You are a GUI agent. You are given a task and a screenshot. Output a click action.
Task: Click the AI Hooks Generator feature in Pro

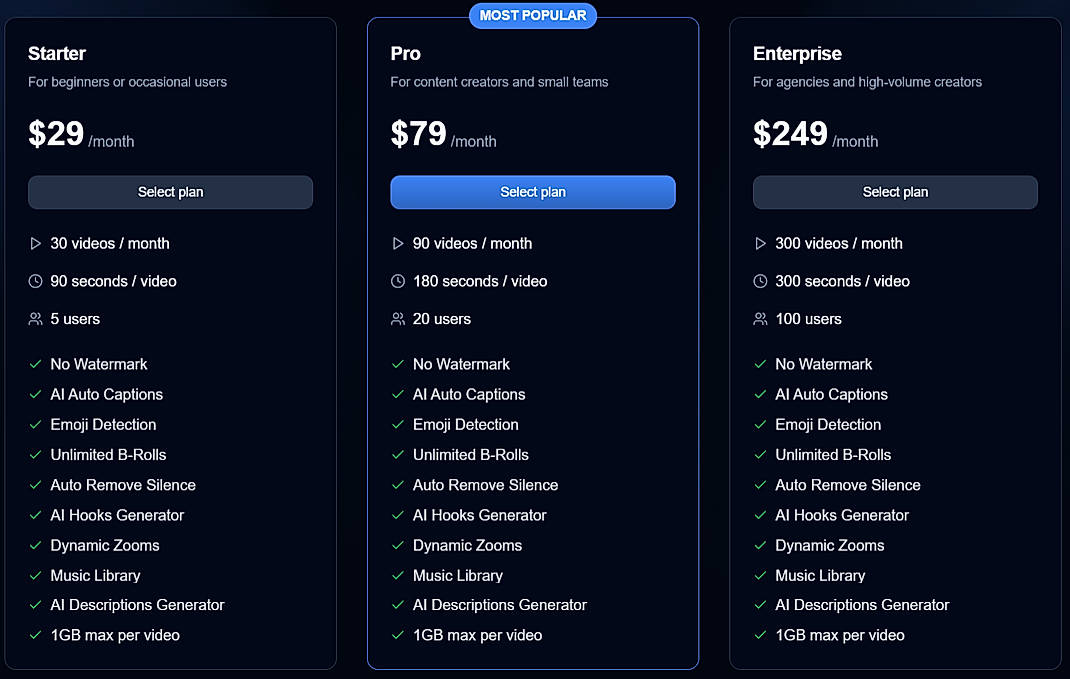[x=479, y=515]
